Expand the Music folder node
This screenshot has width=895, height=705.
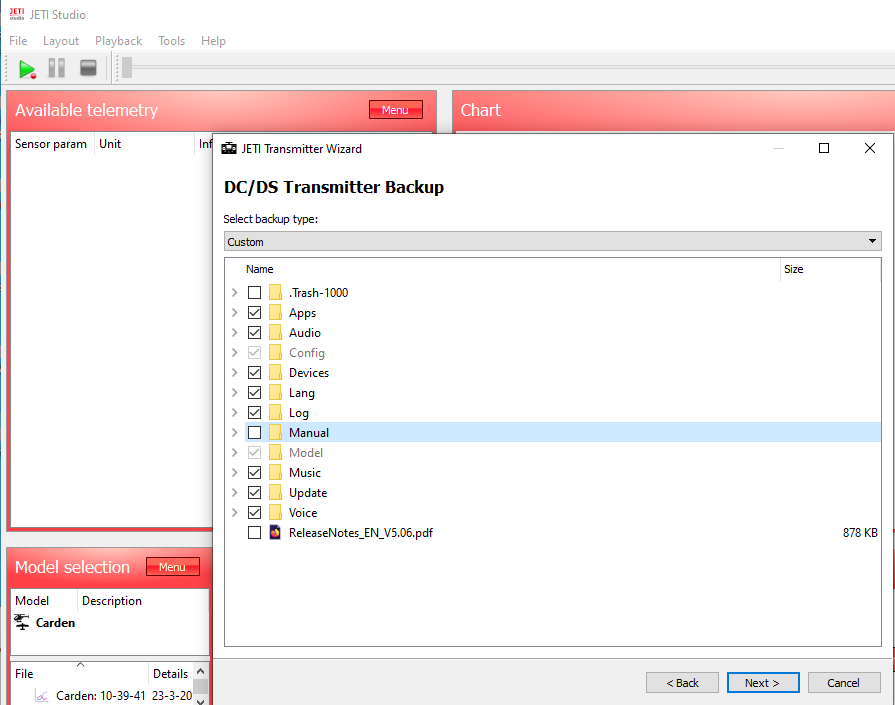pos(235,472)
